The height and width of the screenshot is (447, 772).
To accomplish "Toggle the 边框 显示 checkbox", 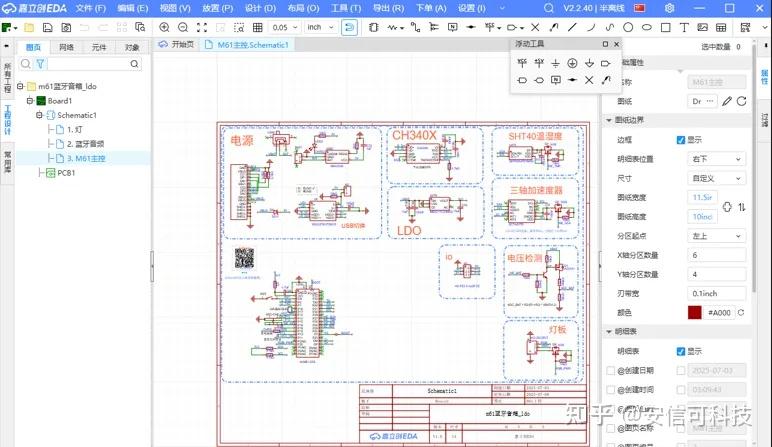I will click(681, 140).
